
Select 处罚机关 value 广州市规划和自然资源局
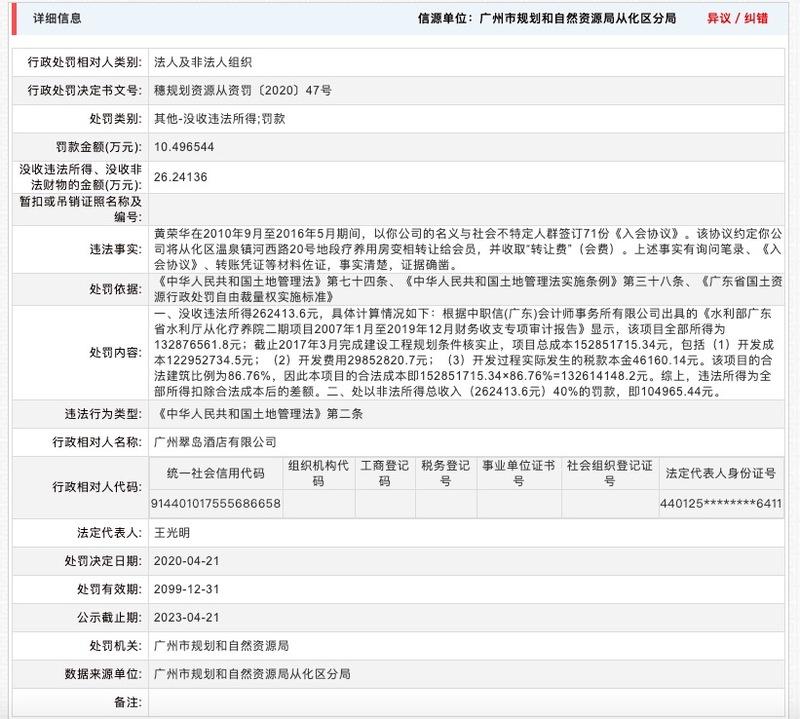click(x=221, y=646)
